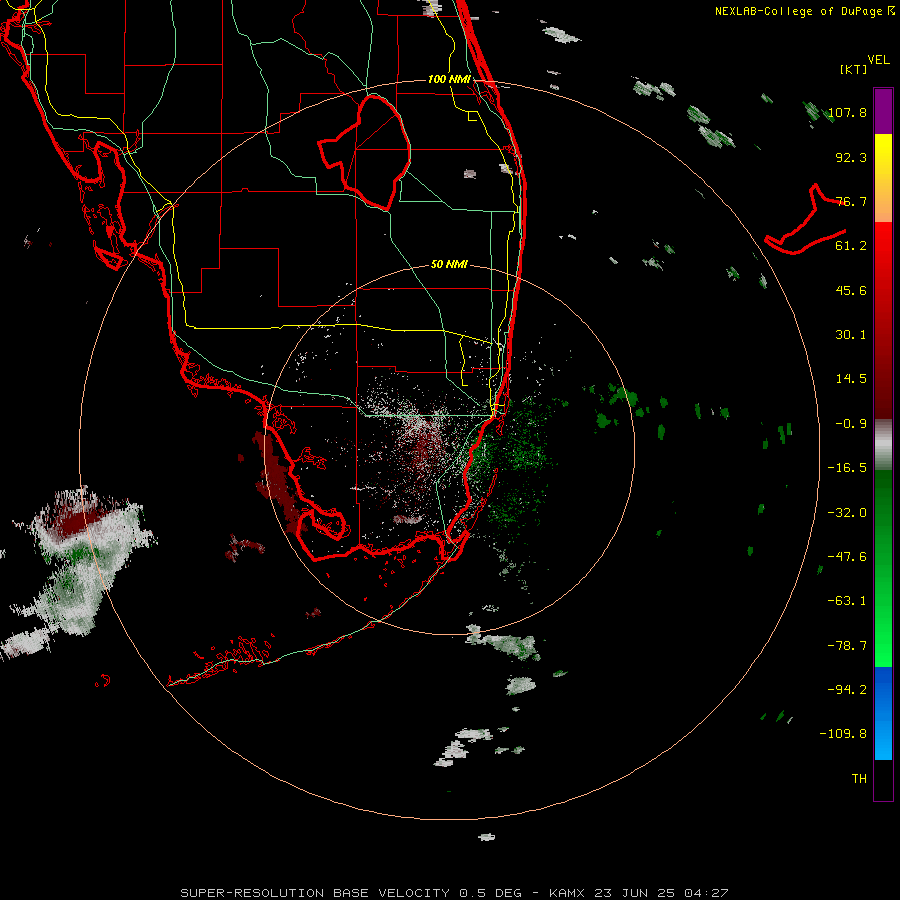This screenshot has height=900, width=900.
Task: Click the dark red velocity patch near Cape Sable coast
Action: 278,481
